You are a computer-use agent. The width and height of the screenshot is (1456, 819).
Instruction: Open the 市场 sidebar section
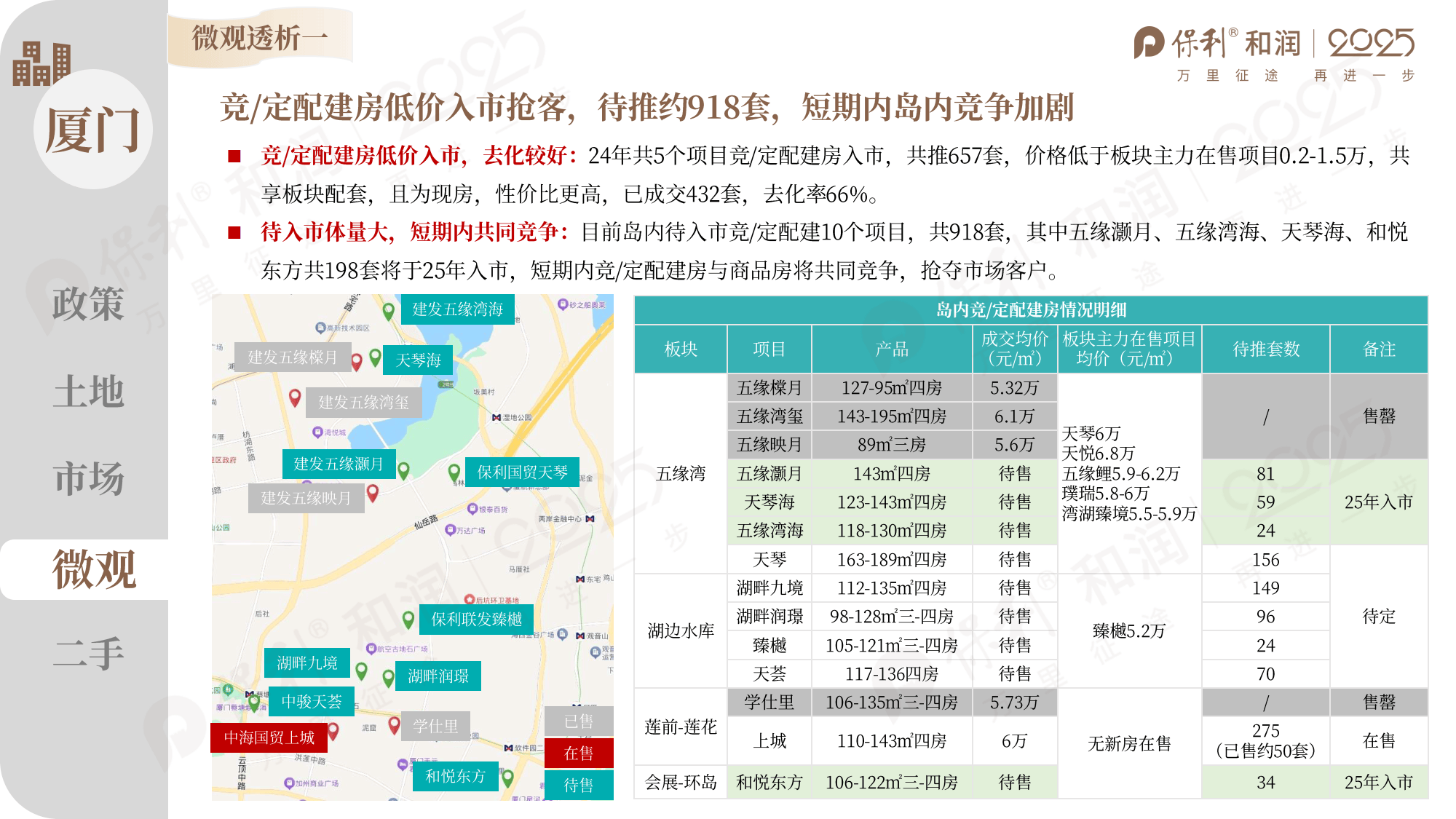pos(88,478)
